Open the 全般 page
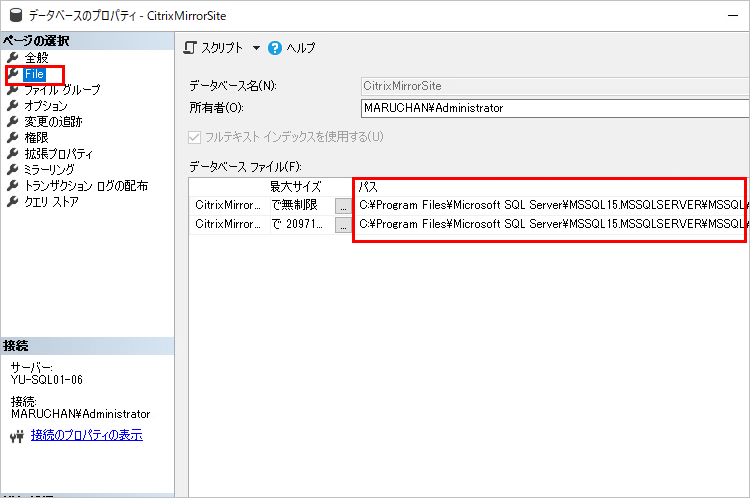 pos(36,58)
